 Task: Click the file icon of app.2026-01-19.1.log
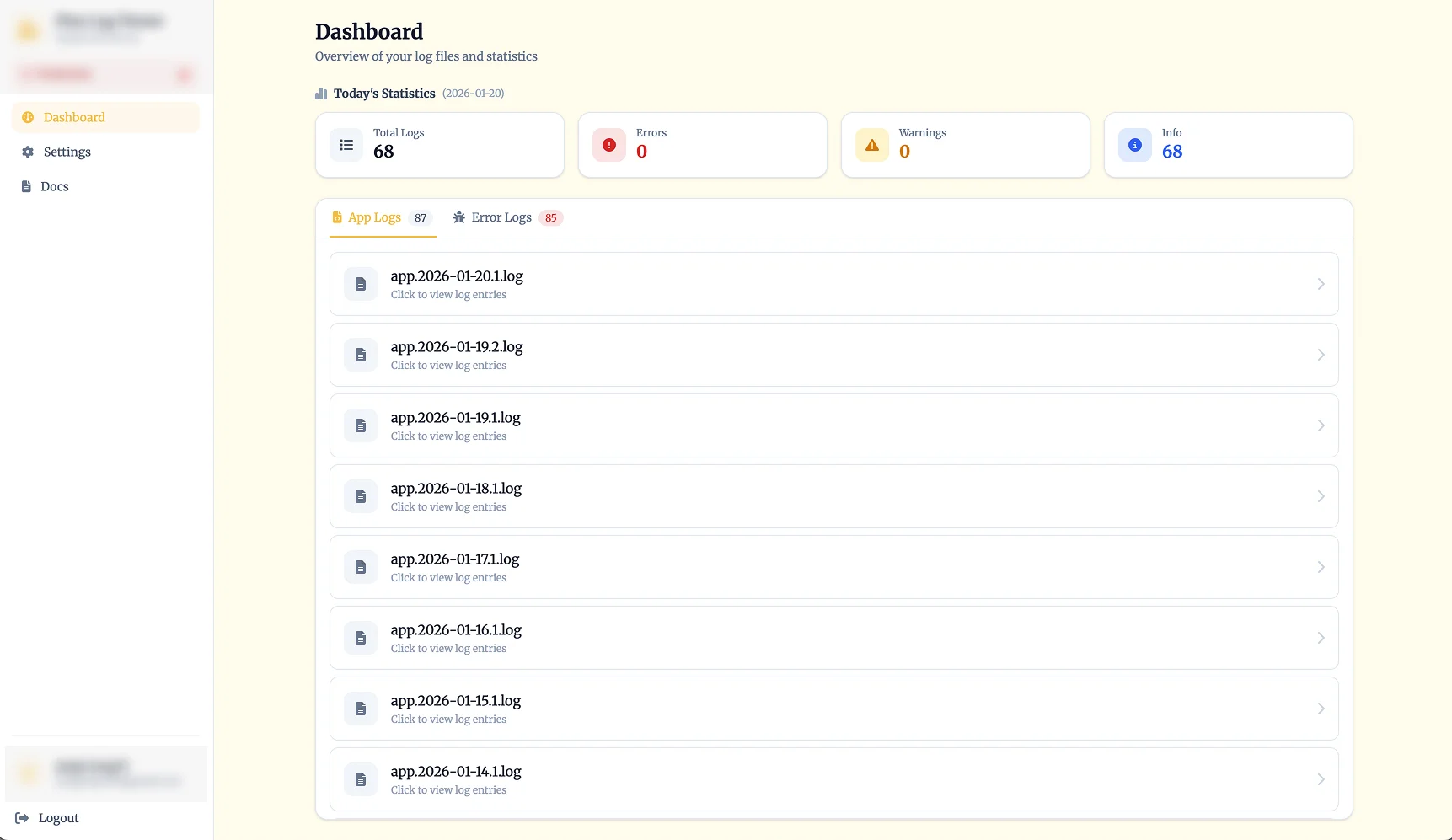(361, 425)
